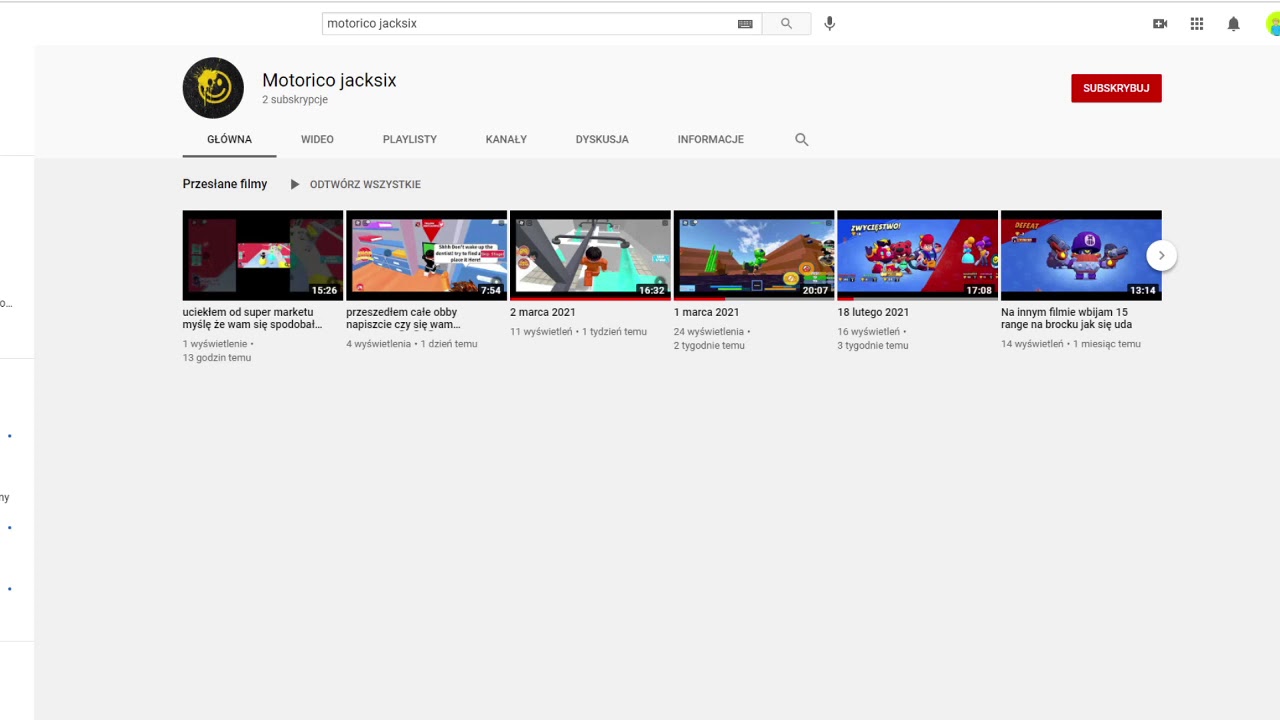Go to the Kanały tab
The width and height of the screenshot is (1280, 720).
[506, 139]
